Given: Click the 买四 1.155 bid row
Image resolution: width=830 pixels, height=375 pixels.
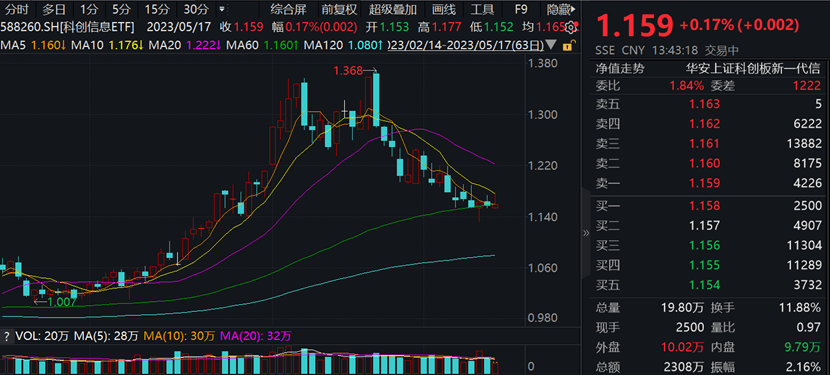Looking at the screenshot, I should [709, 265].
